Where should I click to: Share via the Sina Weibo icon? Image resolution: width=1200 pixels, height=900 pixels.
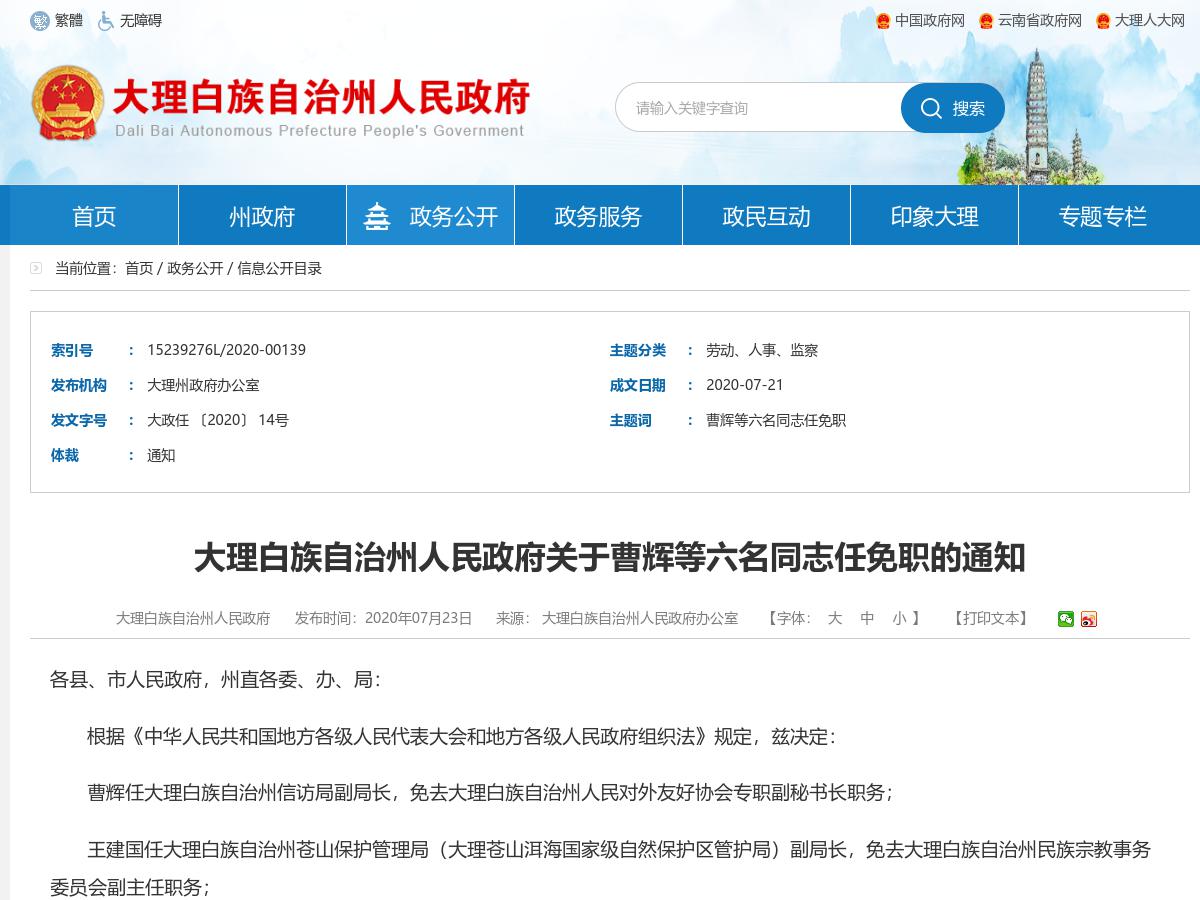[1088, 618]
